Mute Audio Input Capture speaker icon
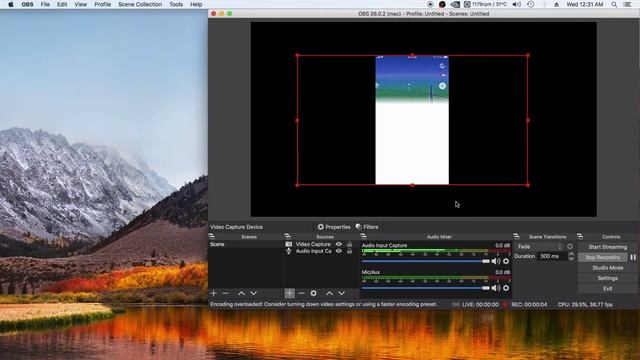This screenshot has height=360, width=640. click(x=496, y=261)
